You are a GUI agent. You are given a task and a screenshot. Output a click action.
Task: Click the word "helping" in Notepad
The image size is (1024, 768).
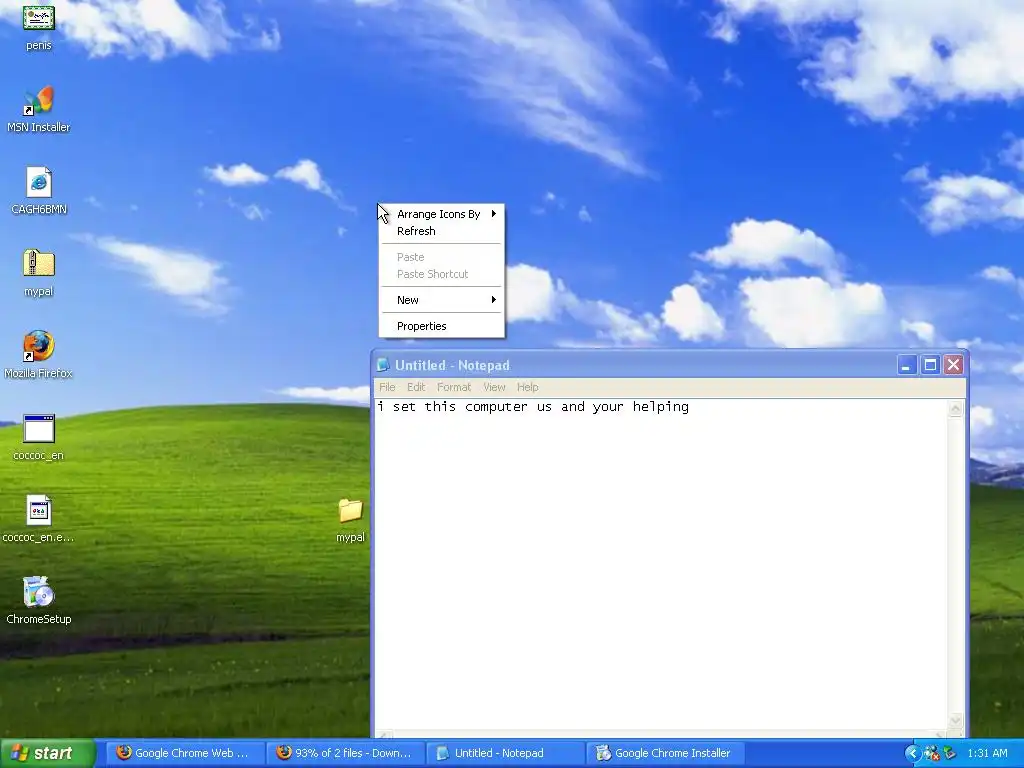[660, 407]
